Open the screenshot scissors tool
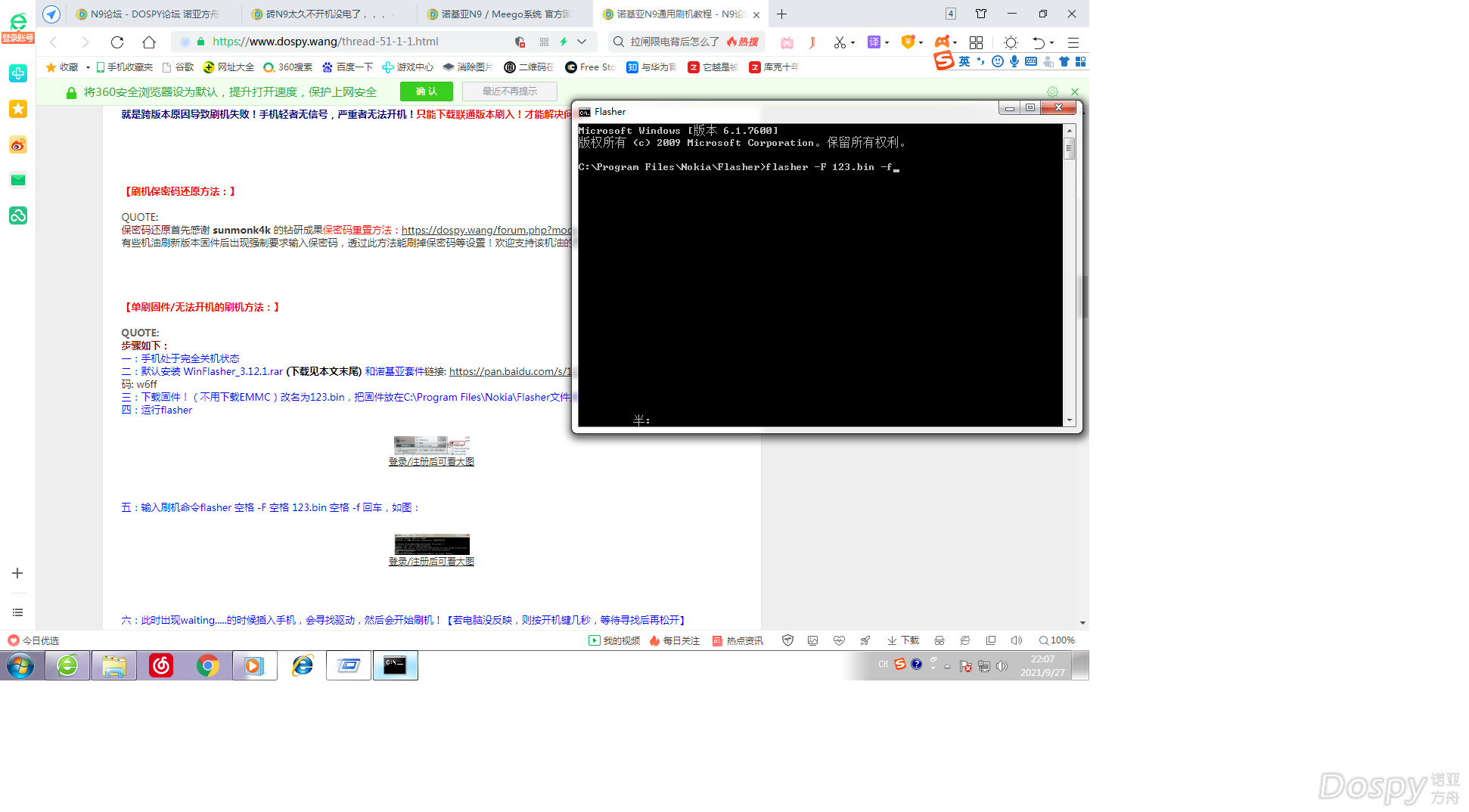The width and height of the screenshot is (1469, 812). (x=840, y=42)
